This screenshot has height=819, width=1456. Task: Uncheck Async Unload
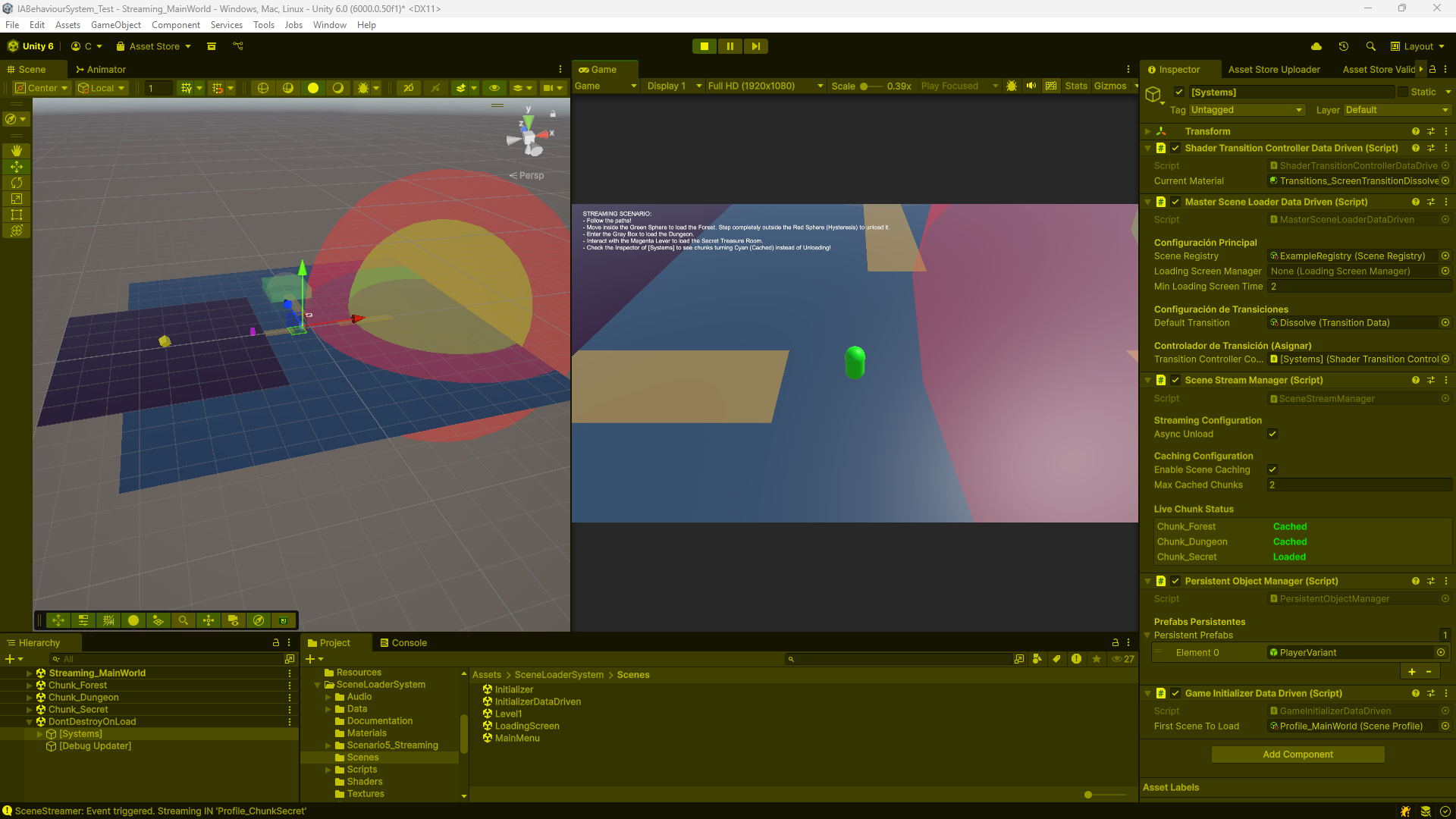click(x=1272, y=434)
